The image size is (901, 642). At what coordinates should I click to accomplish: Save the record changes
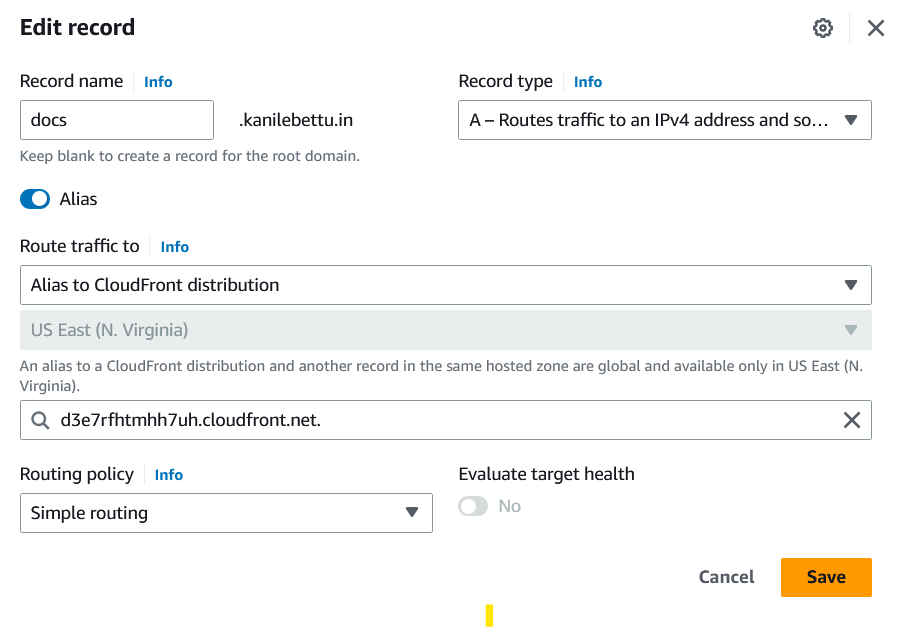(x=826, y=577)
